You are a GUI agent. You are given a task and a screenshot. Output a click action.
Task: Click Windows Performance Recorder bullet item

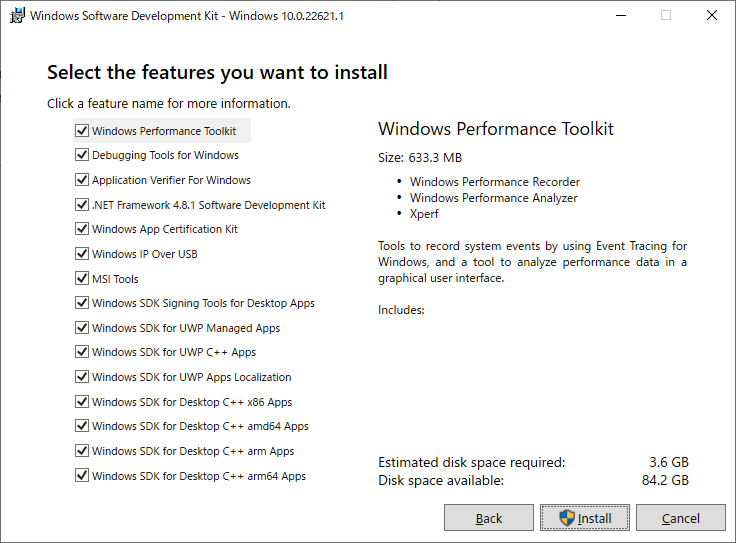(x=494, y=182)
